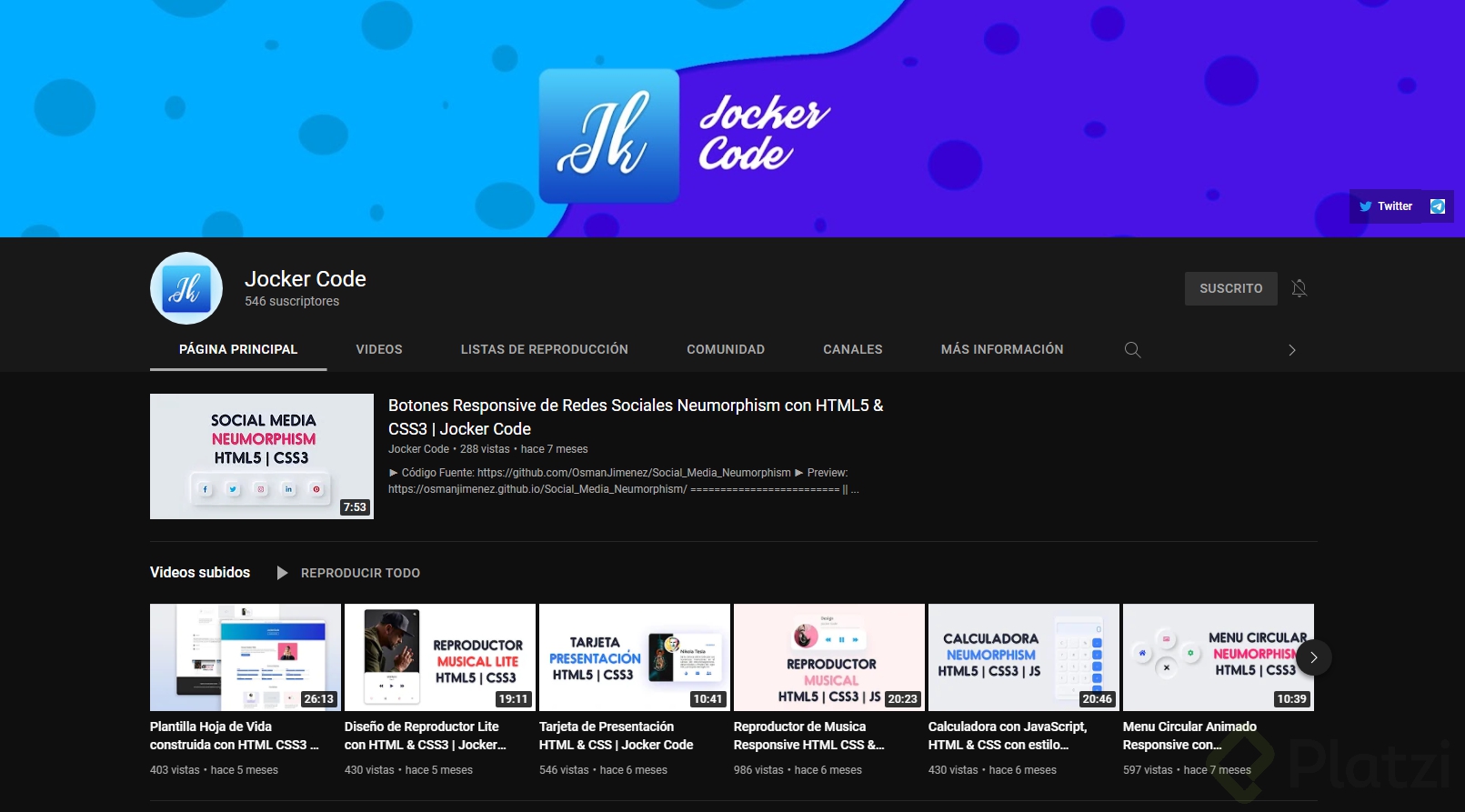Click title Tarjeta de Presentación HTML & CSS
The image size is (1465, 812).
[x=617, y=736]
